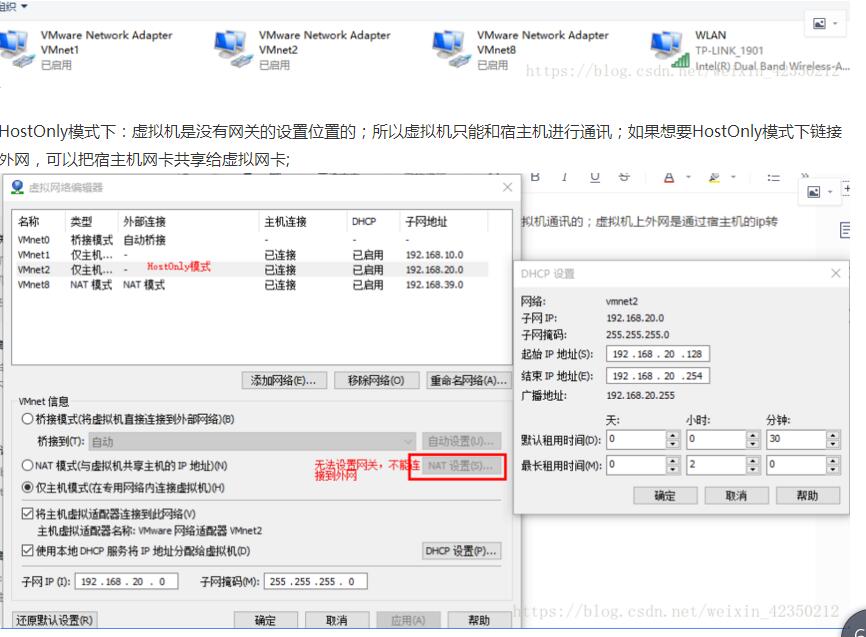Click 结束 IP 地址 field in DHCP dialog
Screen dimensions: 866x637
(x=658, y=376)
